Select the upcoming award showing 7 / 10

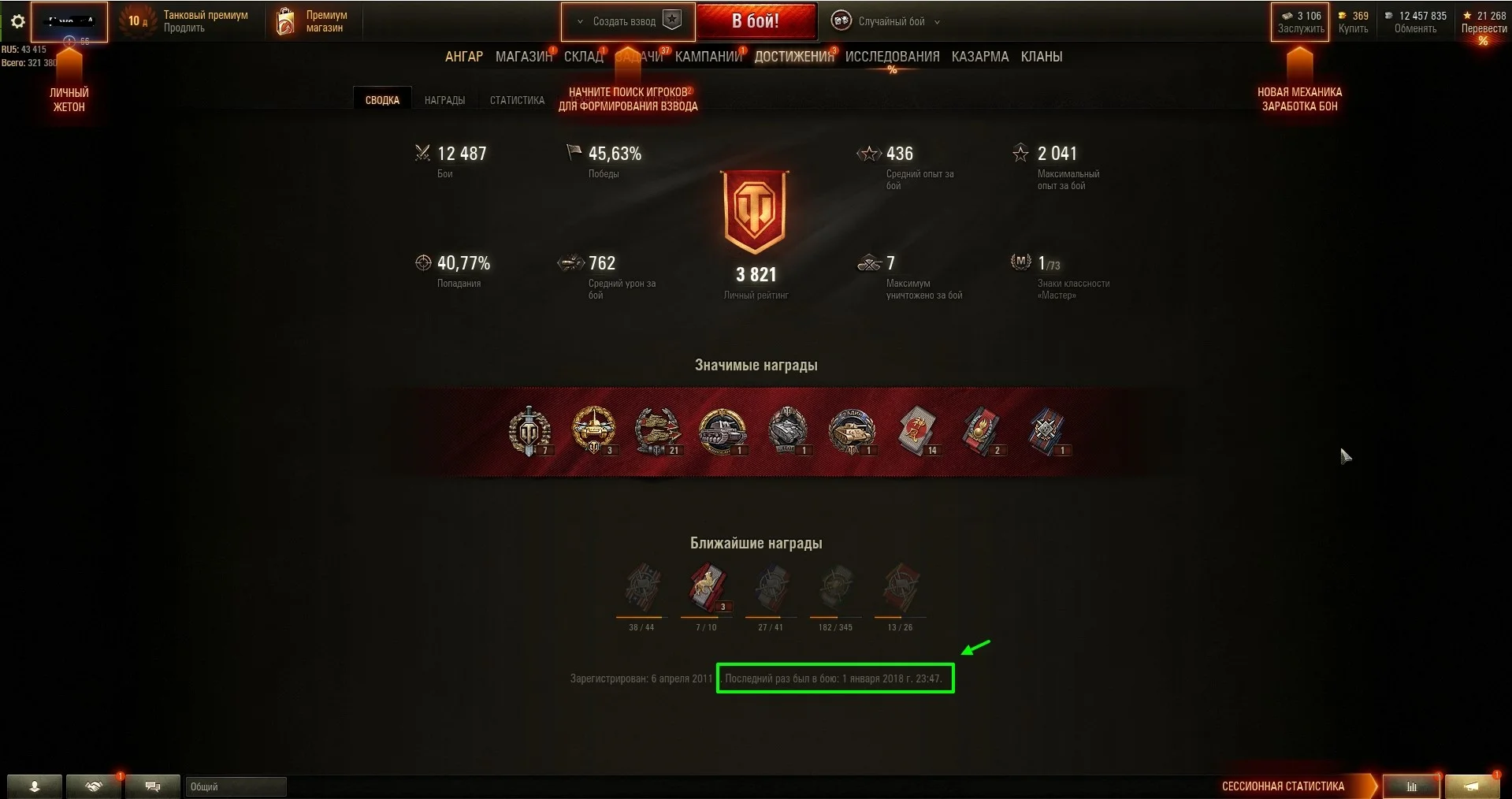point(707,588)
